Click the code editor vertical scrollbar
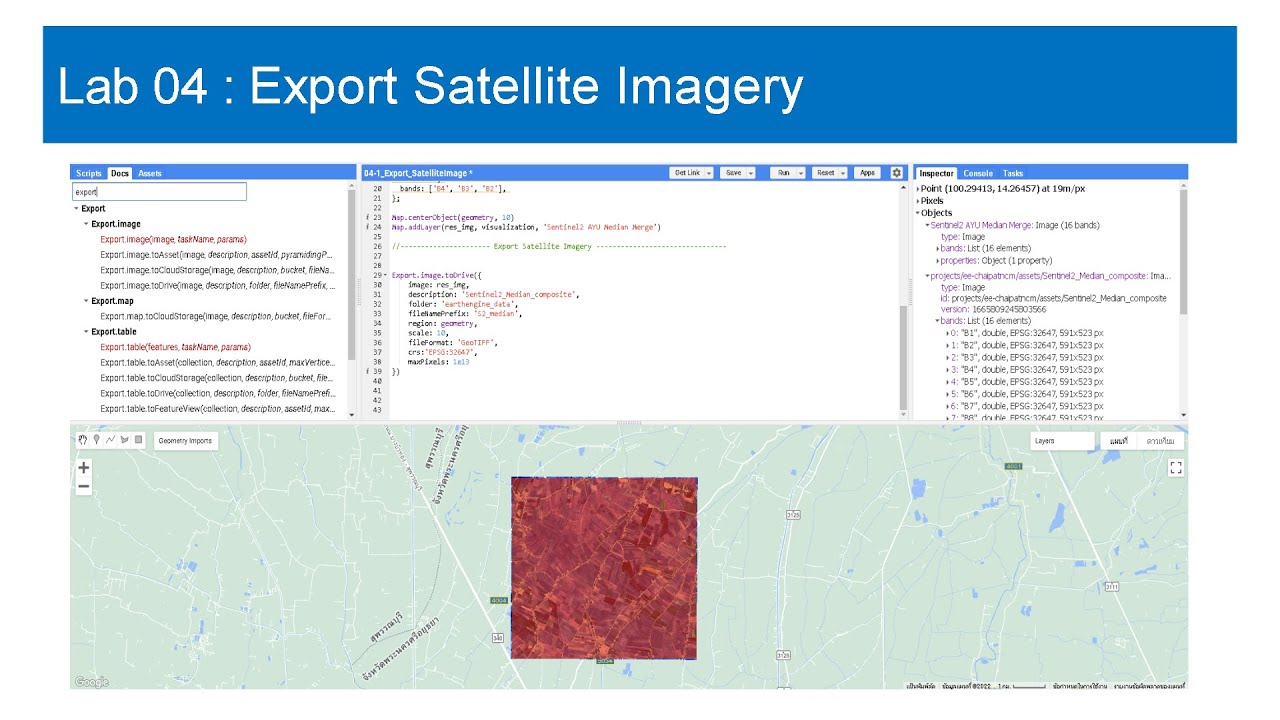This screenshot has height=720, width=1280. click(x=904, y=357)
